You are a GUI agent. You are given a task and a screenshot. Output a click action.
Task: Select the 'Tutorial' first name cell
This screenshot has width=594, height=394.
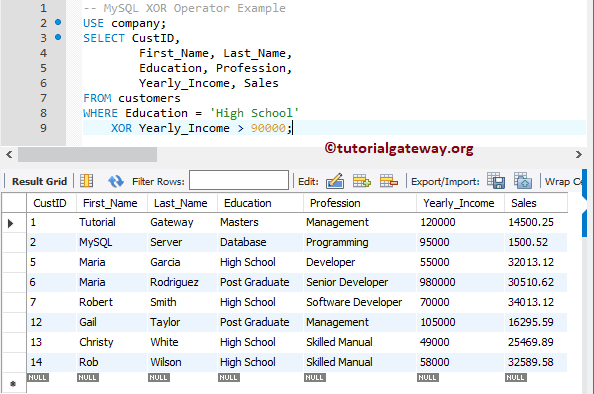point(111,222)
